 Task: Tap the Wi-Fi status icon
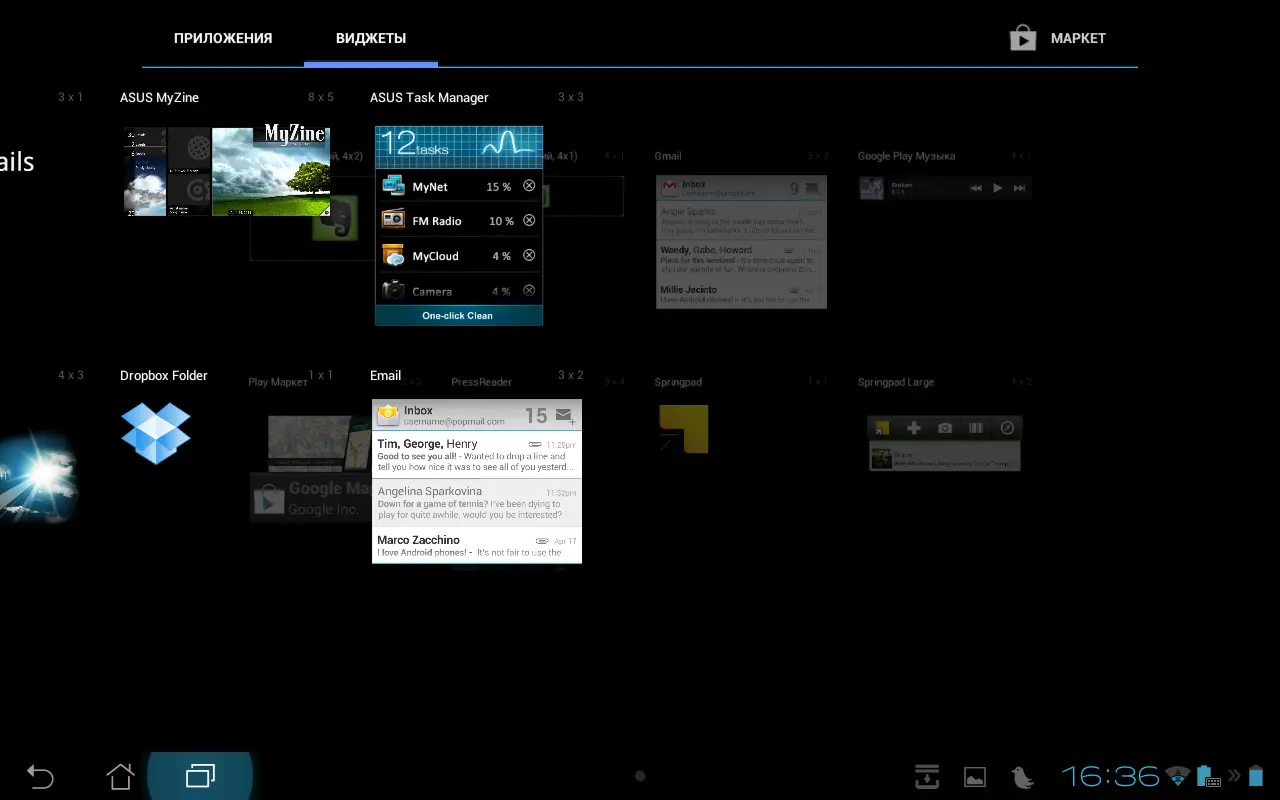1178,776
